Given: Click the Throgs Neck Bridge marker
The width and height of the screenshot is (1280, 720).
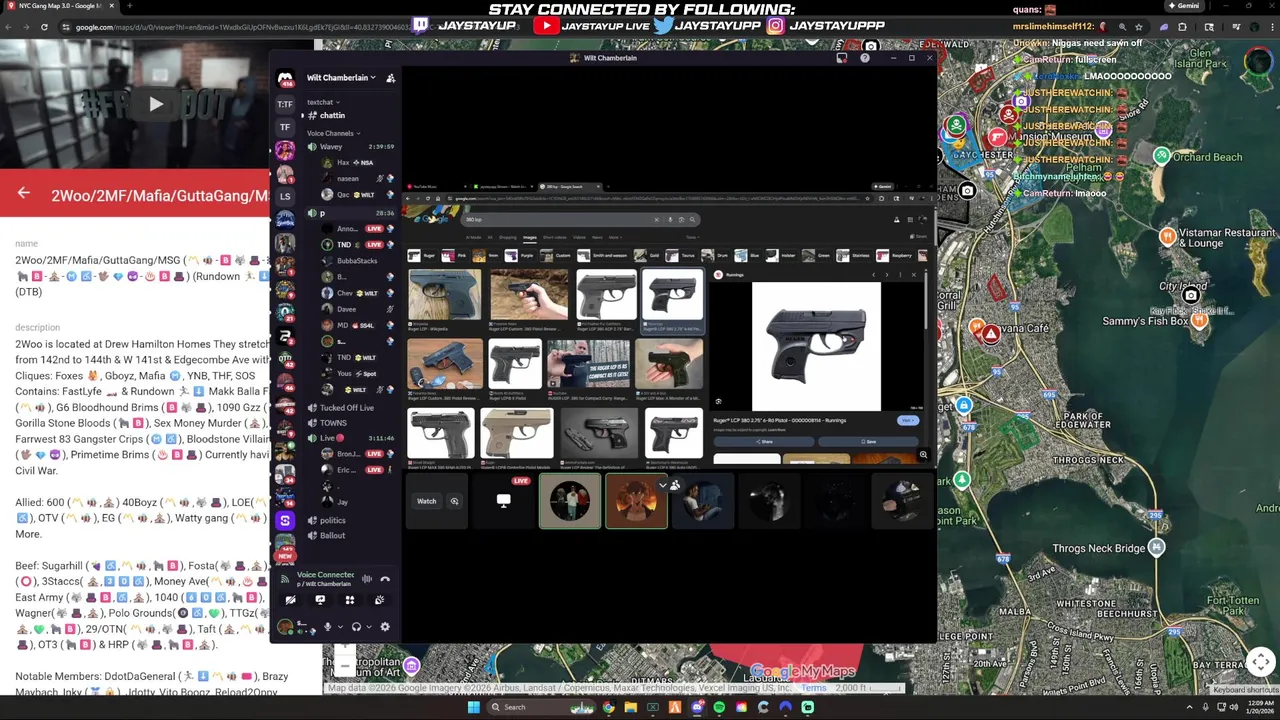Looking at the screenshot, I should coord(1157,547).
